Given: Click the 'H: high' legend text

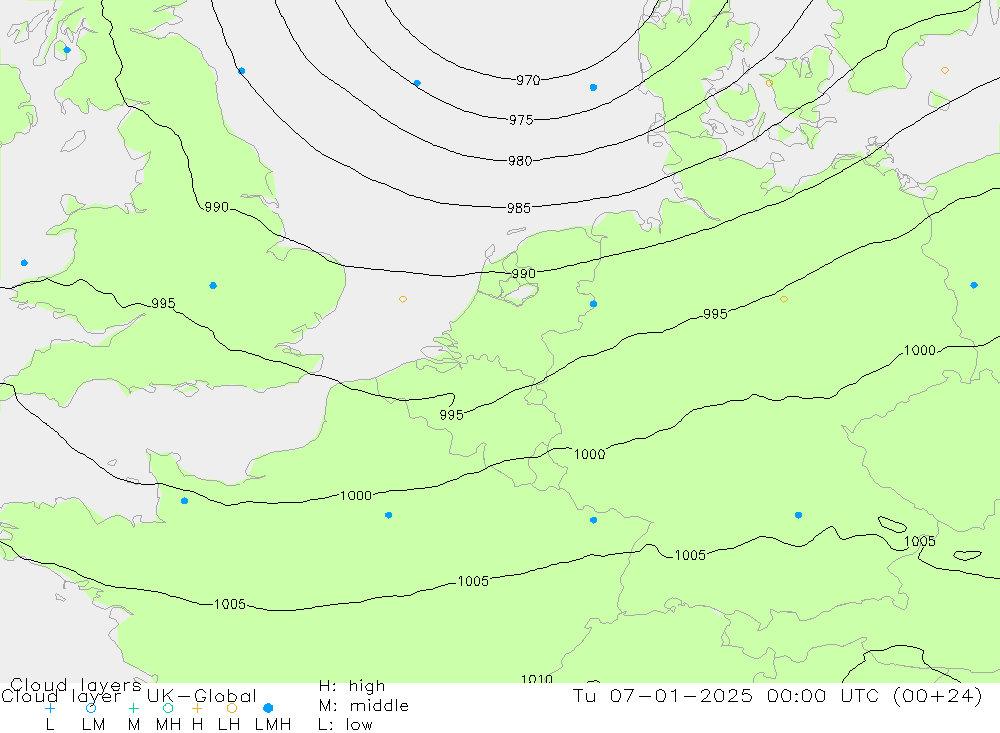Looking at the screenshot, I should pyautogui.click(x=352, y=686).
